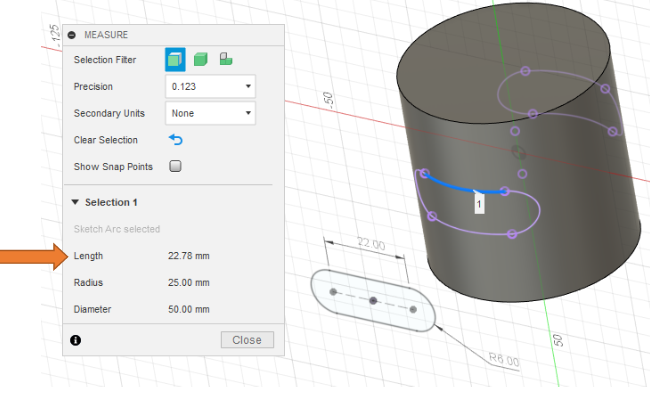Select the center point of slot sketch

point(373,300)
